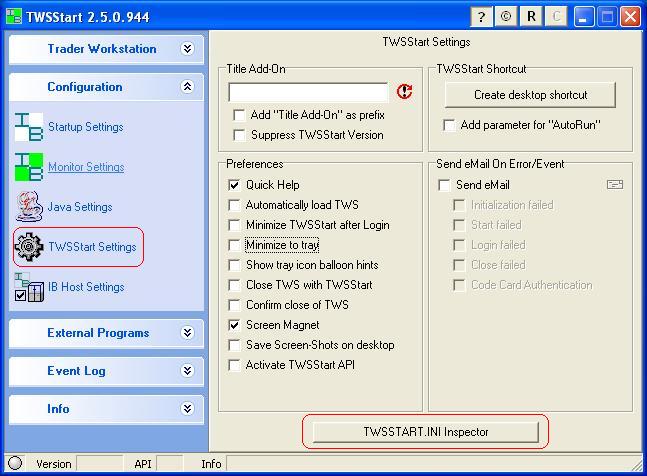Image resolution: width=647 pixels, height=476 pixels.
Task: Click the R button in title bar
Action: 531,17
